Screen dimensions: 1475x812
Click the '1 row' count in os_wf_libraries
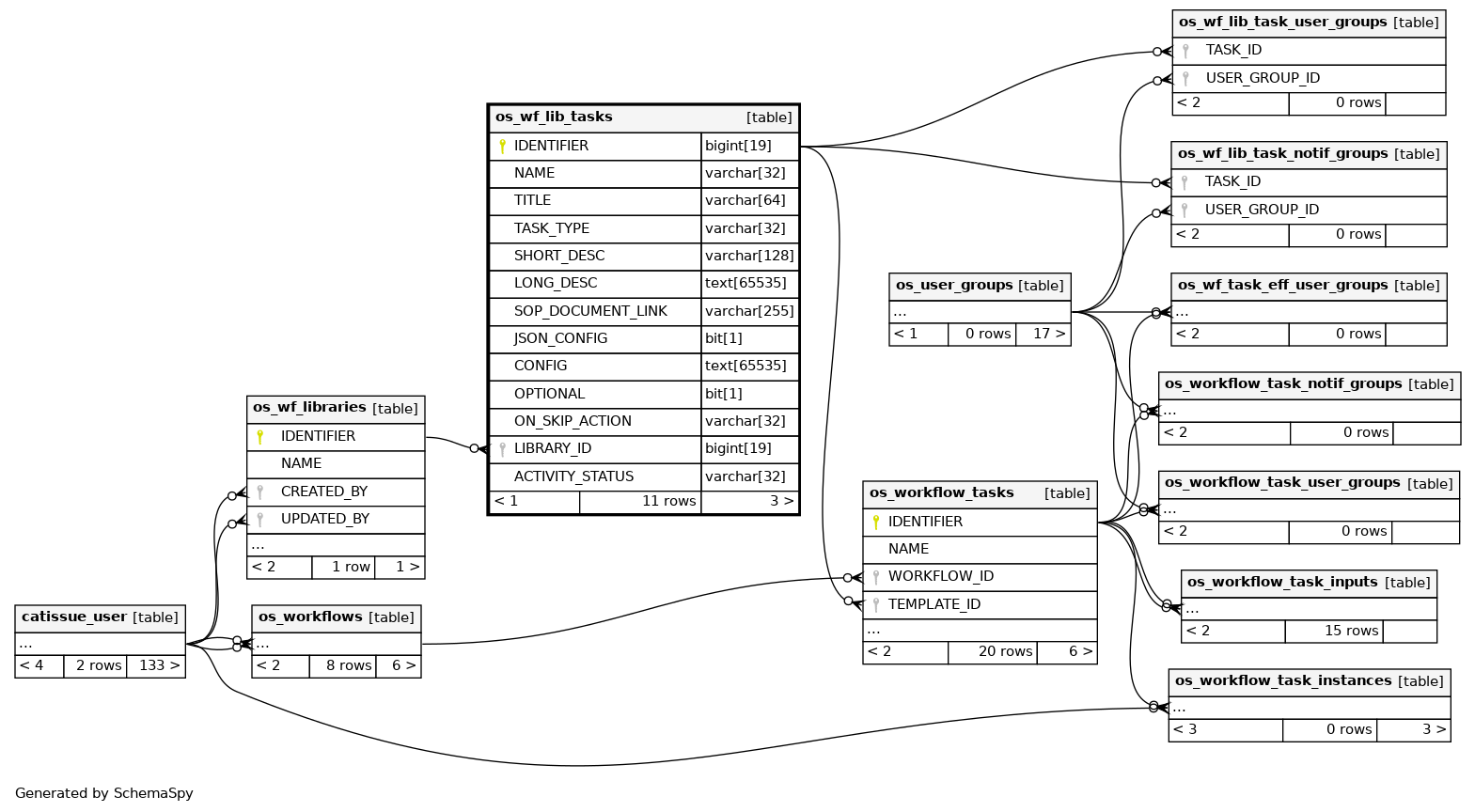pos(343,568)
